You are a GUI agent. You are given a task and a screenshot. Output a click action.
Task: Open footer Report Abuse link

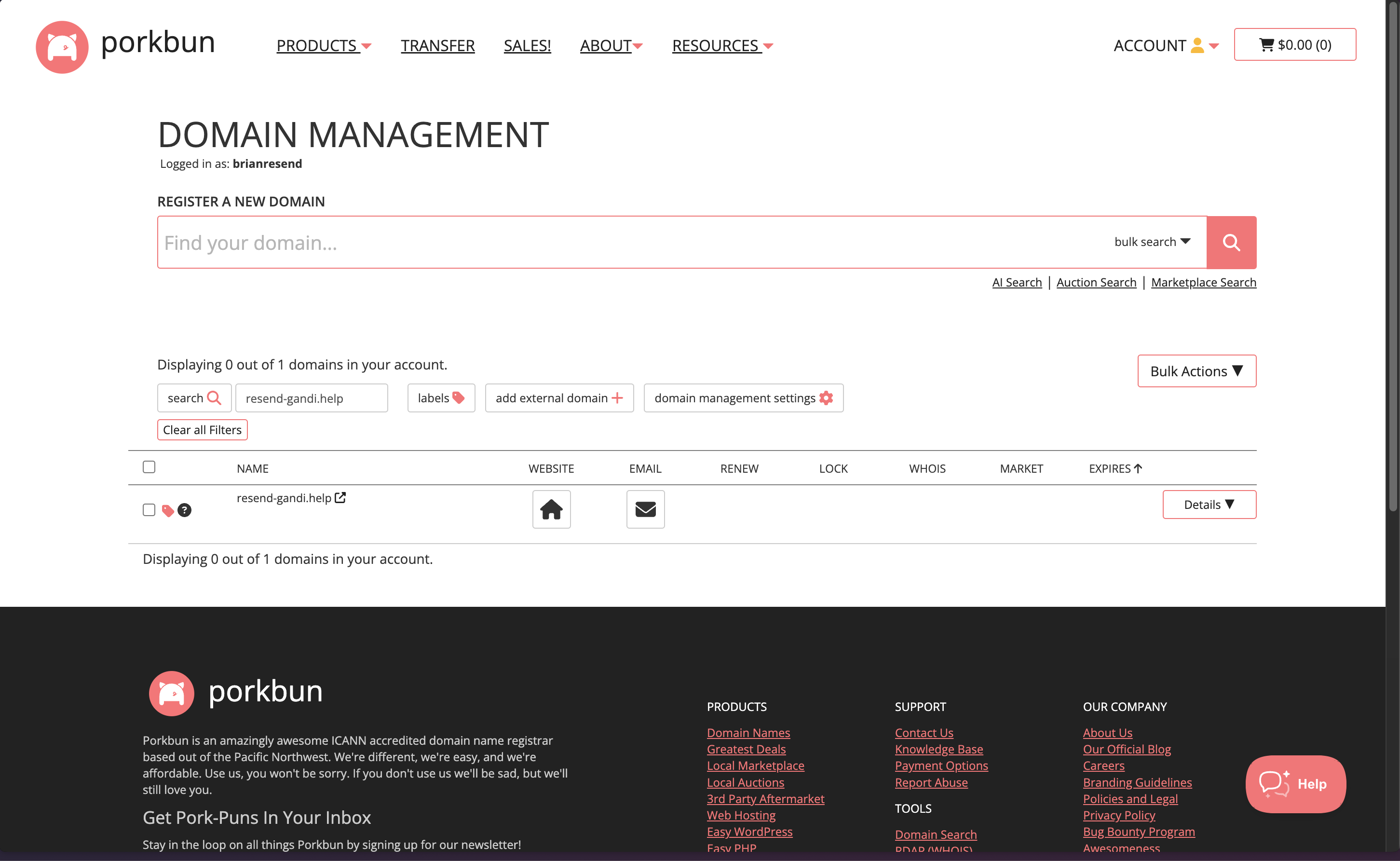[x=931, y=782]
